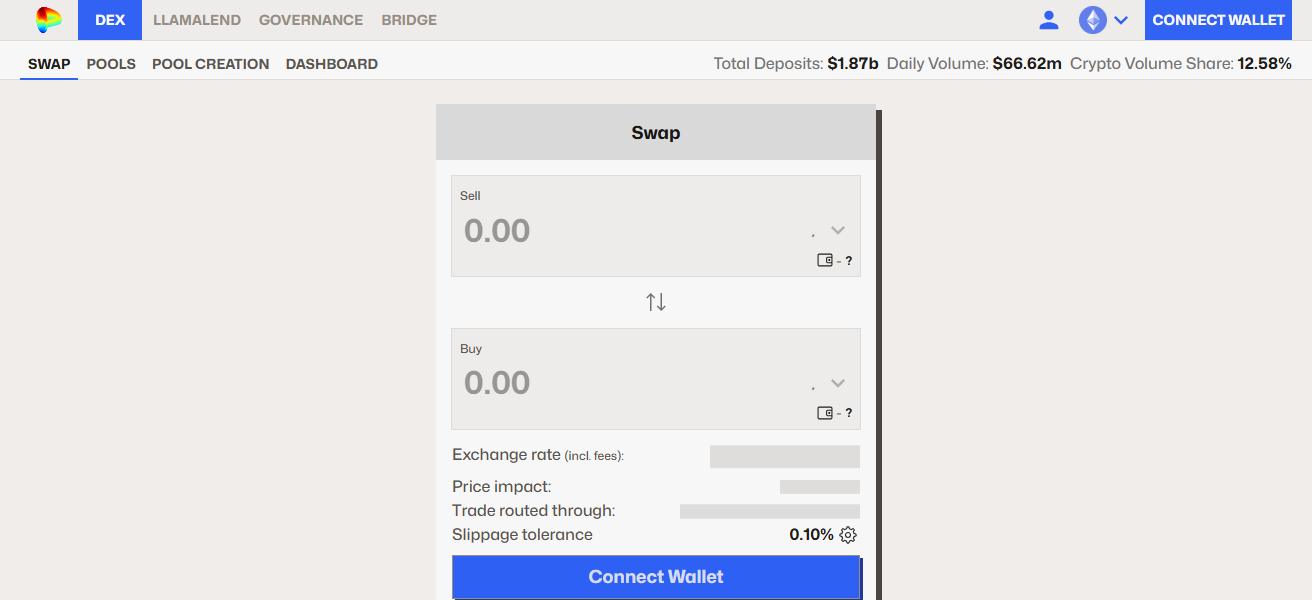Click the question mark icon in the Buy section
The height and width of the screenshot is (600, 1312).
(848, 412)
